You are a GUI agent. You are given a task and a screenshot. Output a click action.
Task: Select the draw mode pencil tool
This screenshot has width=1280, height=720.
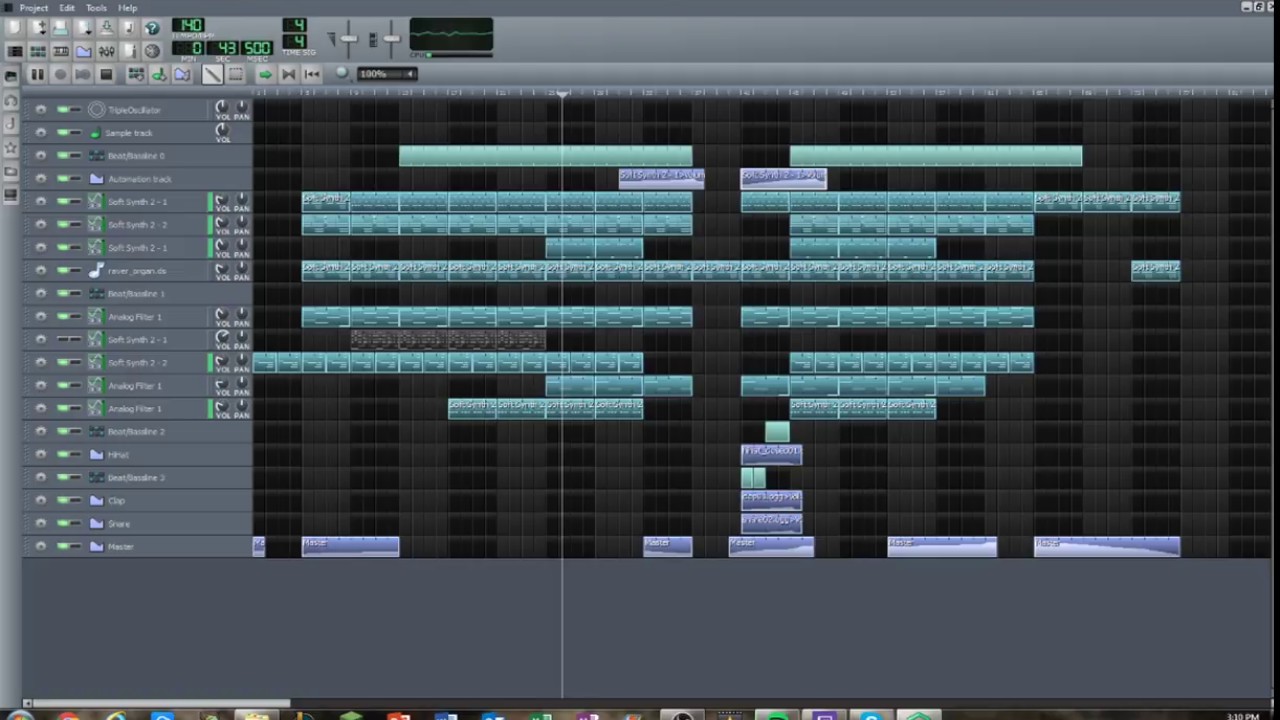point(212,75)
